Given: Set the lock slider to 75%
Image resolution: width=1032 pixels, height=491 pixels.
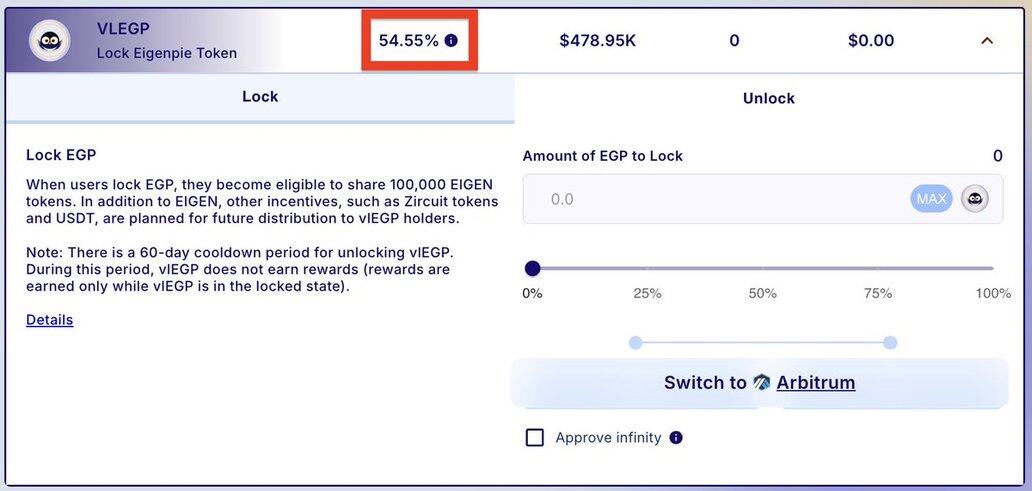Looking at the screenshot, I should point(878,268).
